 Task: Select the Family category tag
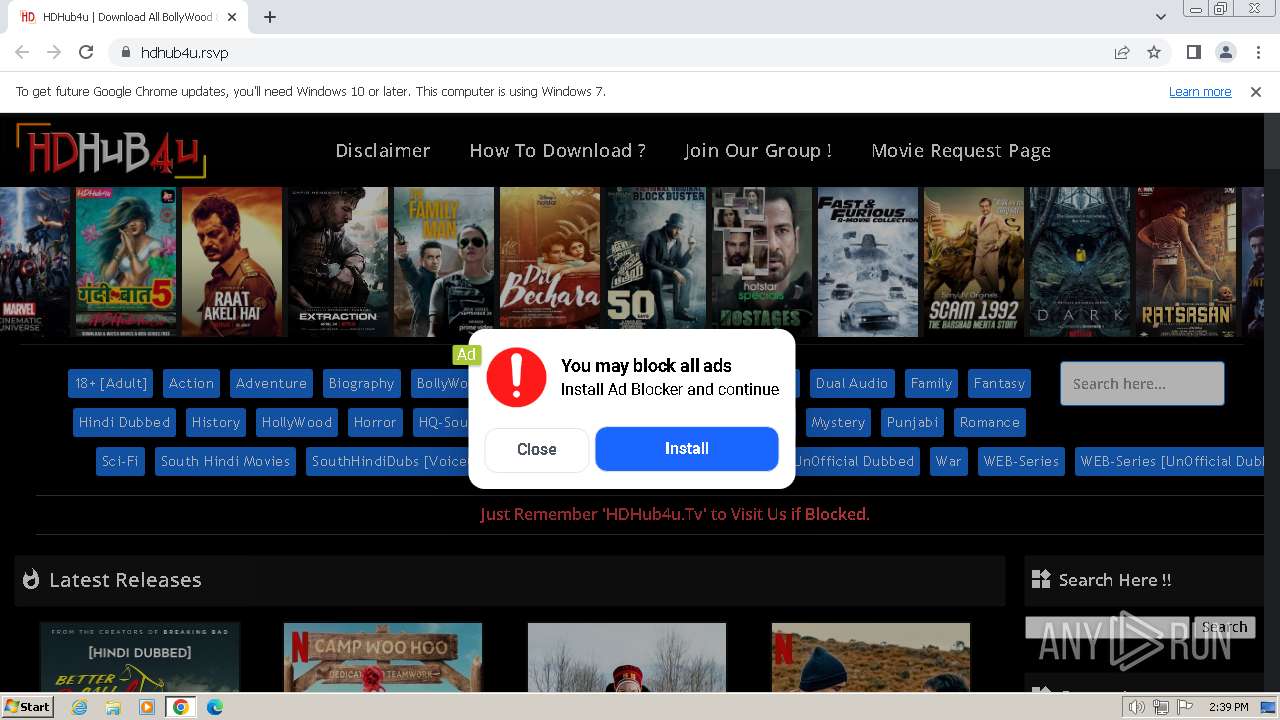(931, 383)
